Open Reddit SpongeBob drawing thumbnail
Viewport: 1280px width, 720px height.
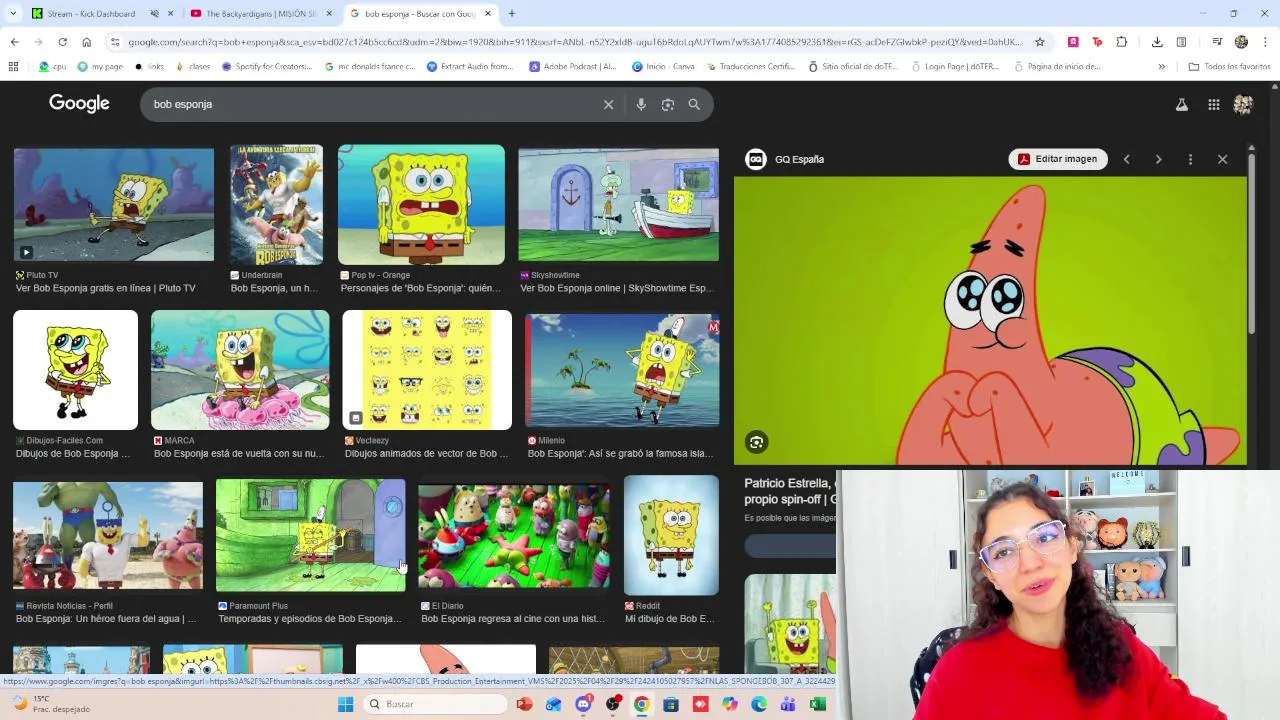(x=671, y=535)
